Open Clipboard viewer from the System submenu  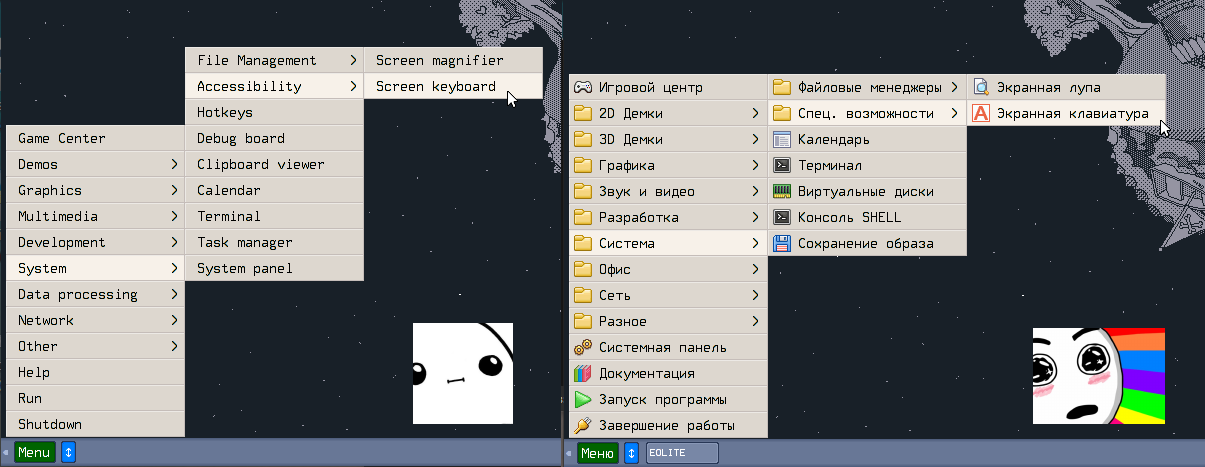pos(275,164)
